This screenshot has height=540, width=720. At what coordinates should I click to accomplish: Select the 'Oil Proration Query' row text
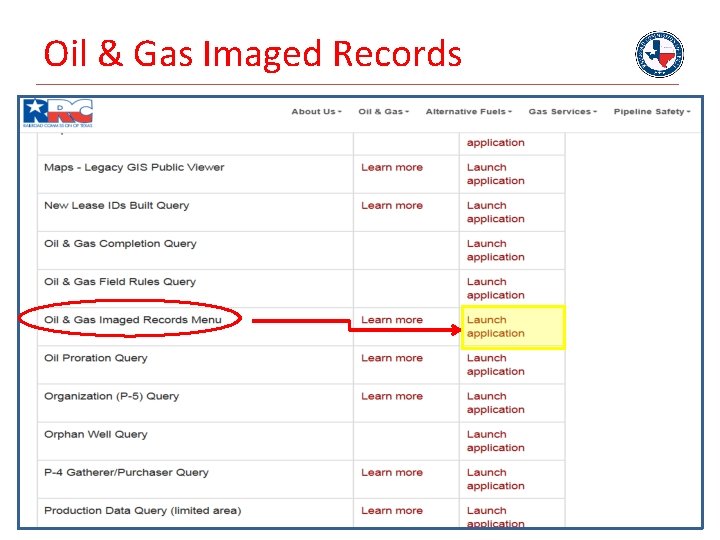[x=96, y=358]
